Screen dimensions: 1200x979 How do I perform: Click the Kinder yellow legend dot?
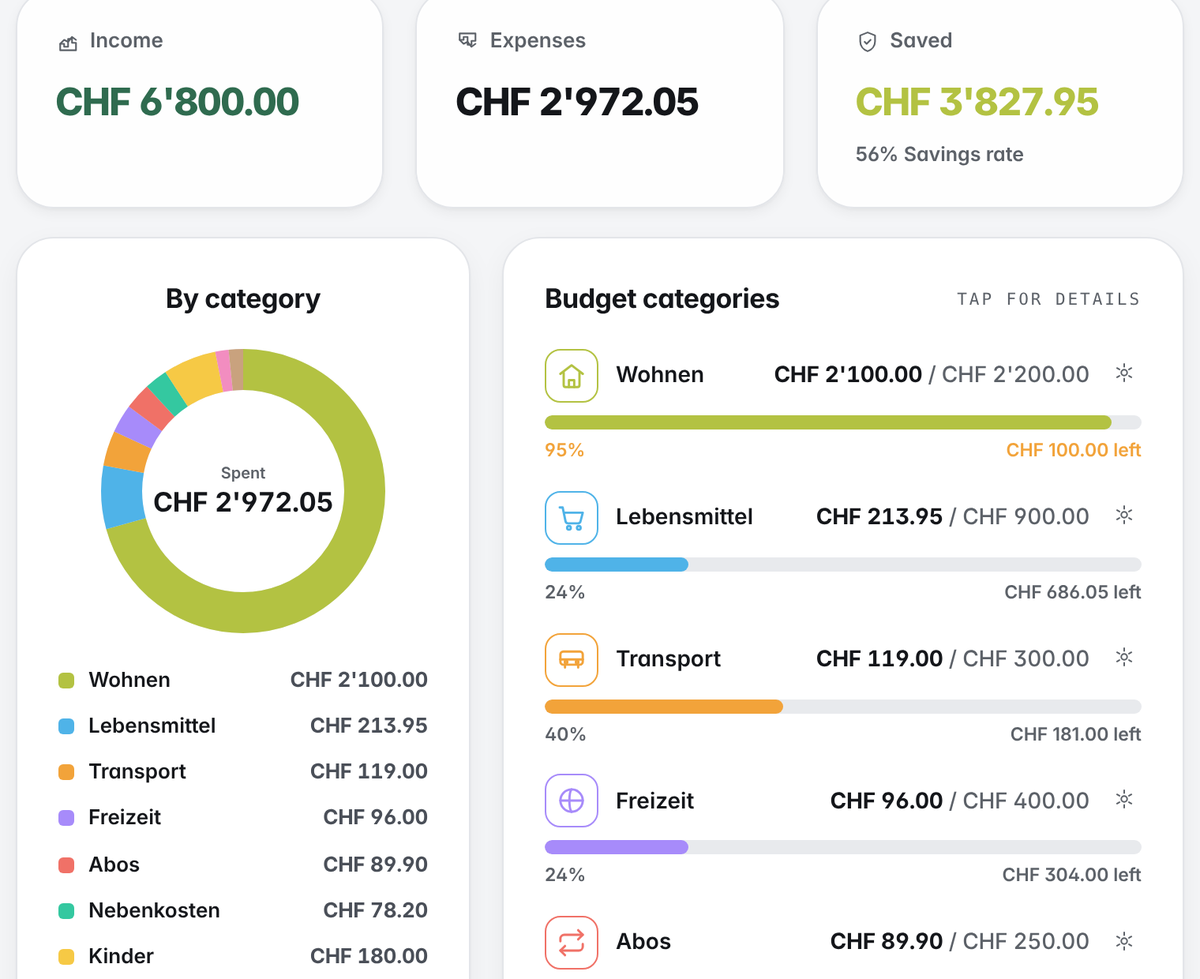pyautogui.click(x=66, y=957)
